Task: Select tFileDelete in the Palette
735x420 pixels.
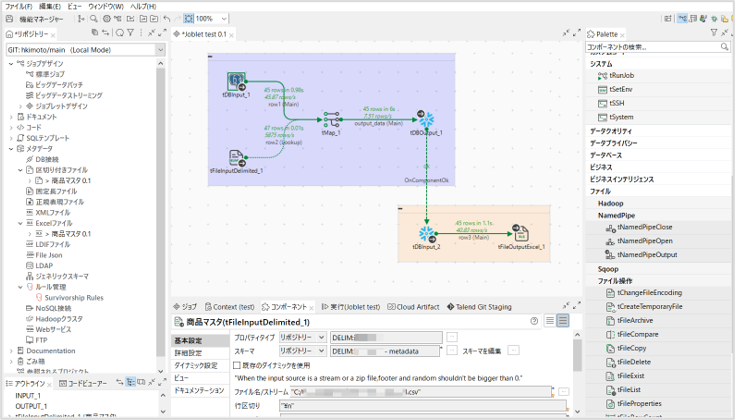Action: pyautogui.click(x=628, y=362)
